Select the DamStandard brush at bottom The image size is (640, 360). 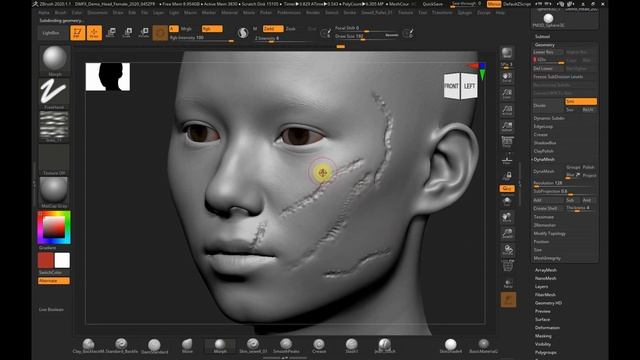(154, 346)
